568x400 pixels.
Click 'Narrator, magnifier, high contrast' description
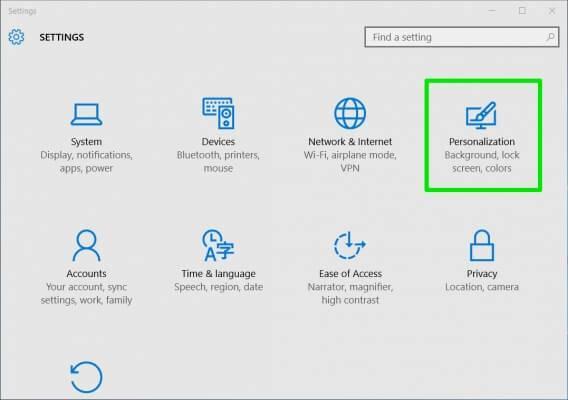(350, 293)
